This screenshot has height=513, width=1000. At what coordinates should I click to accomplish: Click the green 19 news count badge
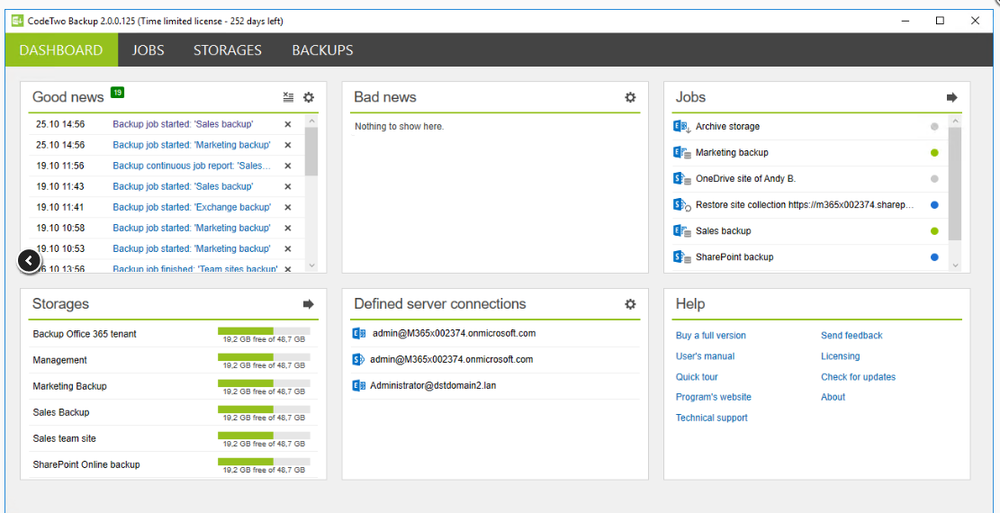click(x=117, y=93)
